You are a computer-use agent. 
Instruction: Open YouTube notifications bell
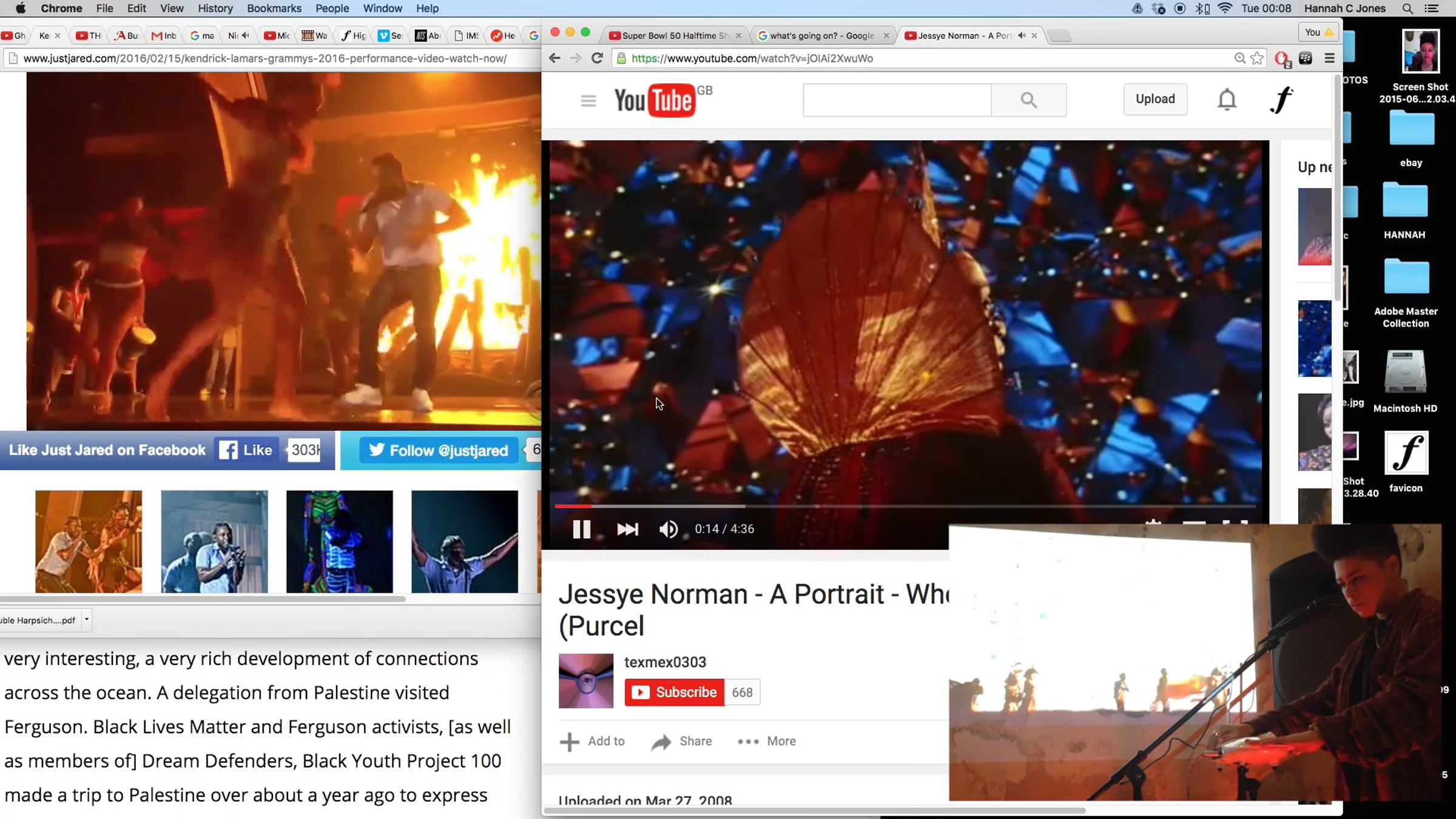1227,99
